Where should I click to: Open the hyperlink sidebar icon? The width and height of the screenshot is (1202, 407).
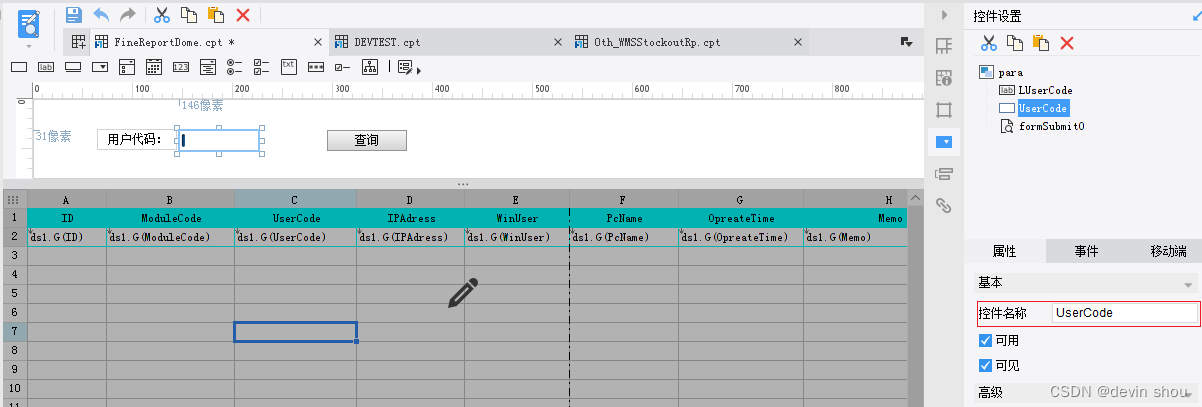click(x=943, y=206)
